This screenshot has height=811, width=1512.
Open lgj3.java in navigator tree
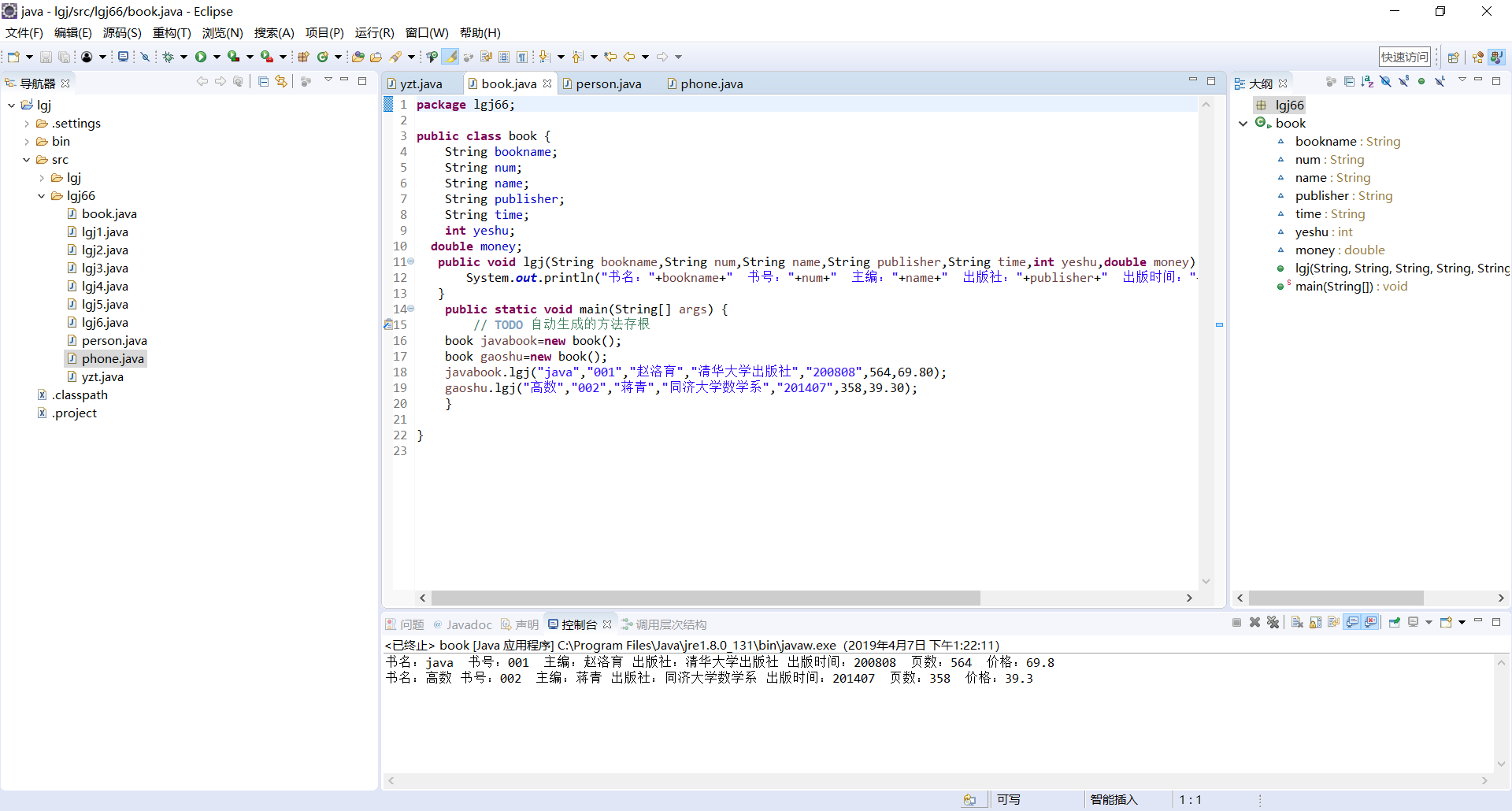[x=105, y=268]
